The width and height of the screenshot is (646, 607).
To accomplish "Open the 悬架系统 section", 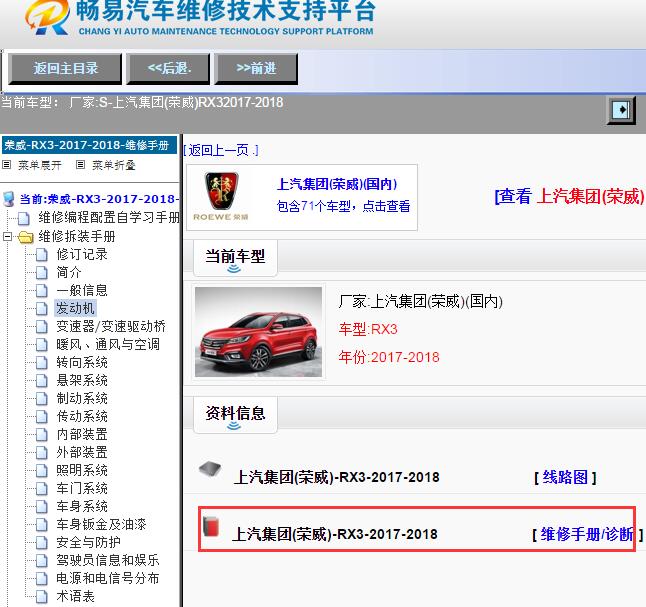I will tap(82, 380).
